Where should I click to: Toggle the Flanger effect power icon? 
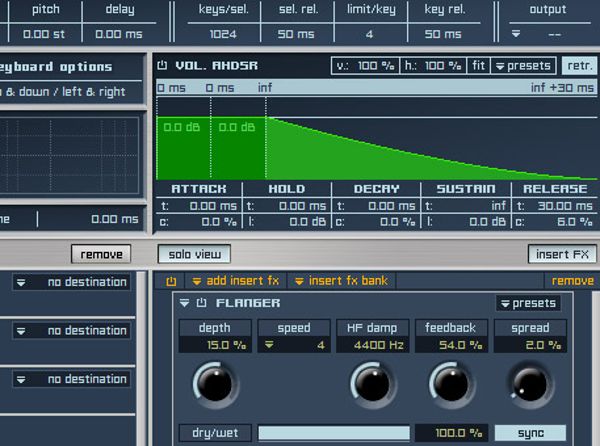coord(201,303)
